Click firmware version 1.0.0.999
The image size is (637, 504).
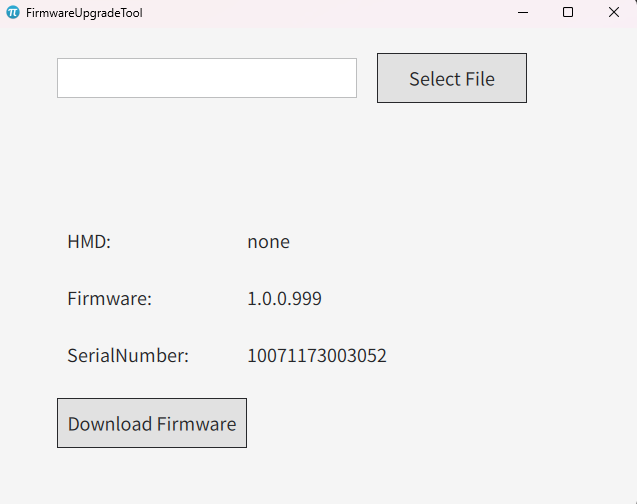284,299
